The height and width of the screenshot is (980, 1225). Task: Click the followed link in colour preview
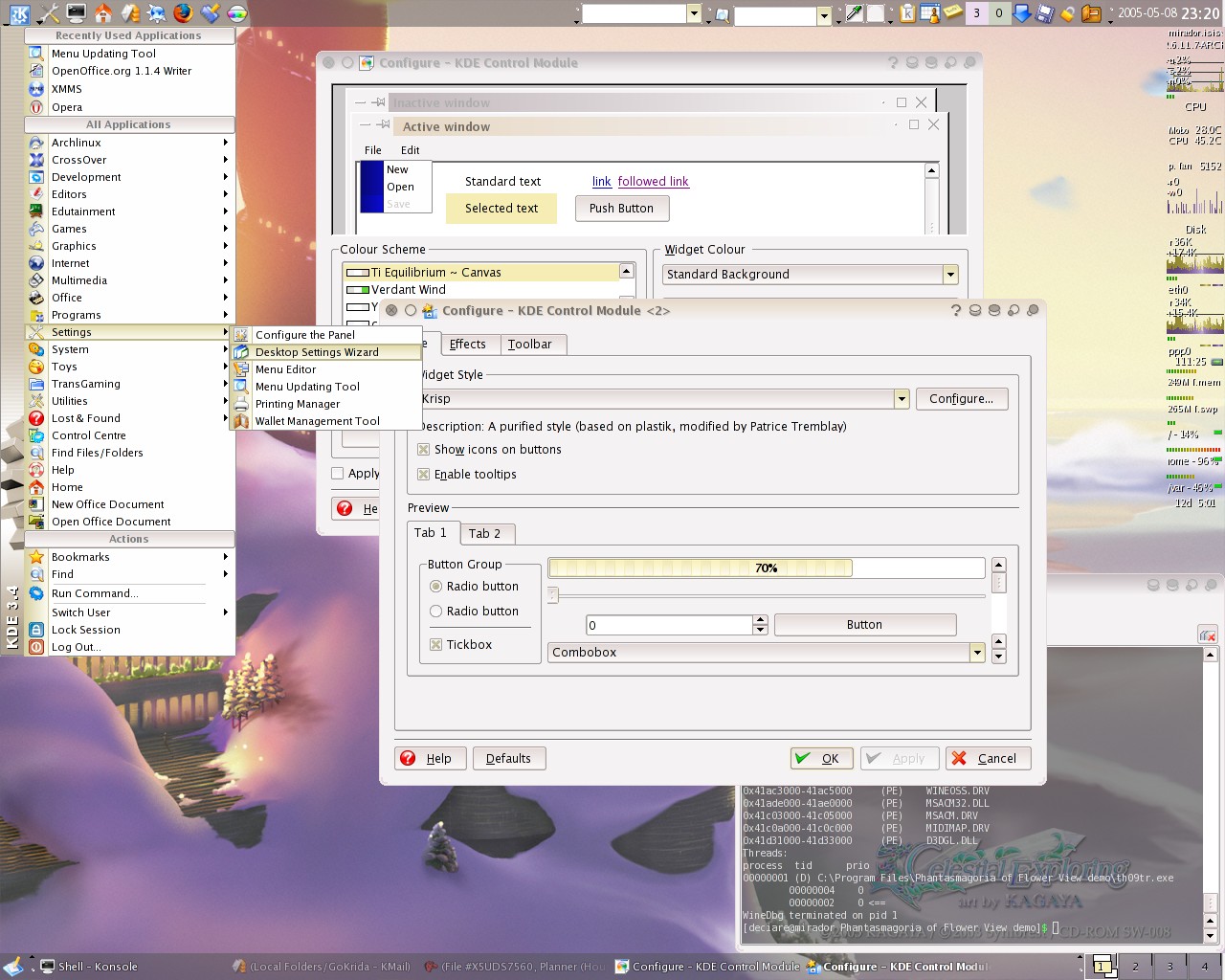click(x=653, y=182)
